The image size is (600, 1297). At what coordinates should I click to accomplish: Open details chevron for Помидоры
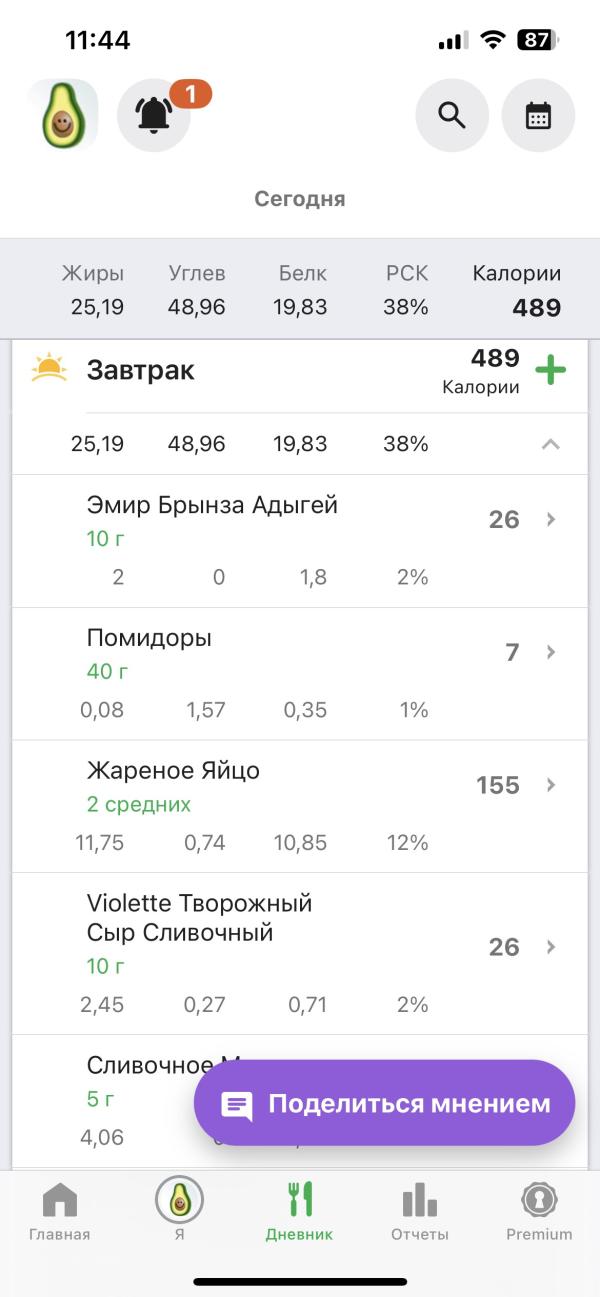pyautogui.click(x=550, y=652)
